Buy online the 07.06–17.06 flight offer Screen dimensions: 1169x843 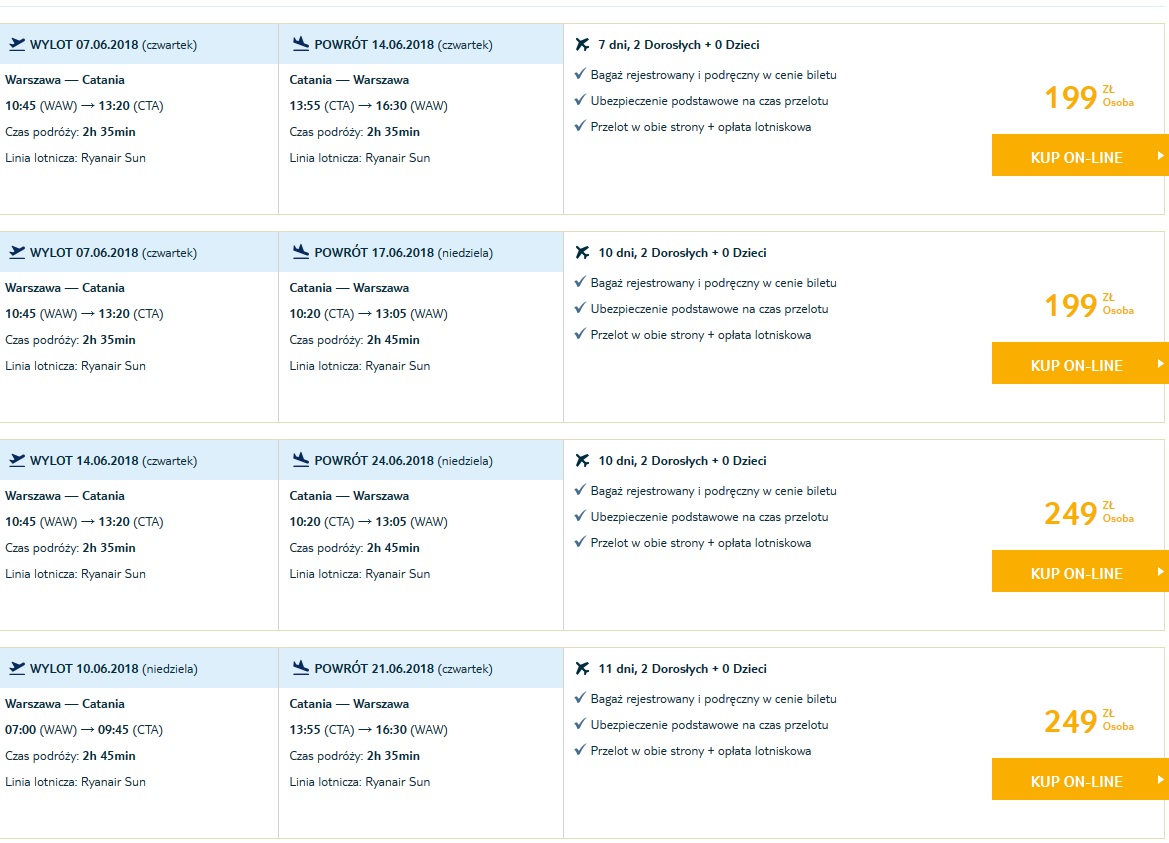[x=1080, y=364]
